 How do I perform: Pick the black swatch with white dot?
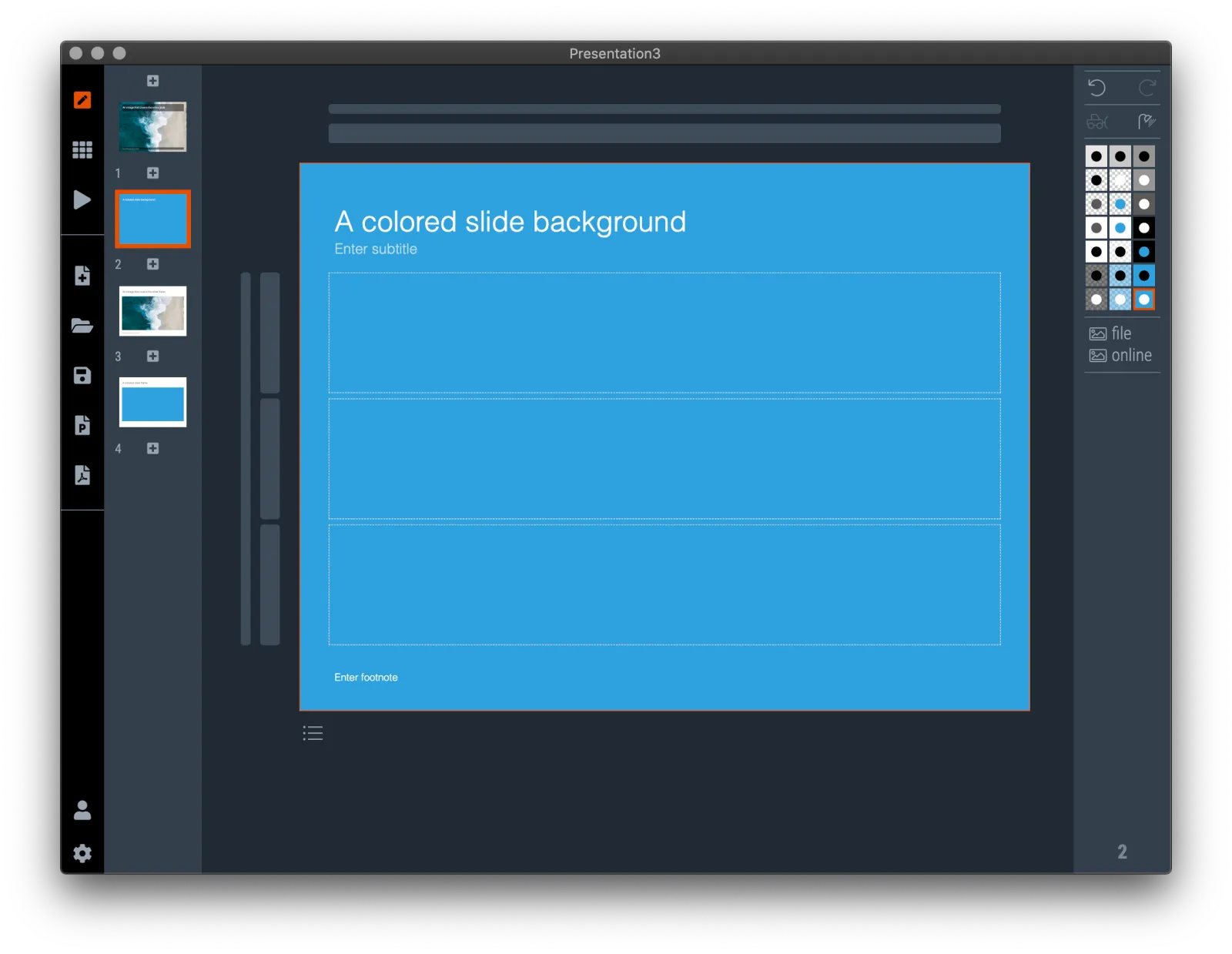[x=1144, y=228]
